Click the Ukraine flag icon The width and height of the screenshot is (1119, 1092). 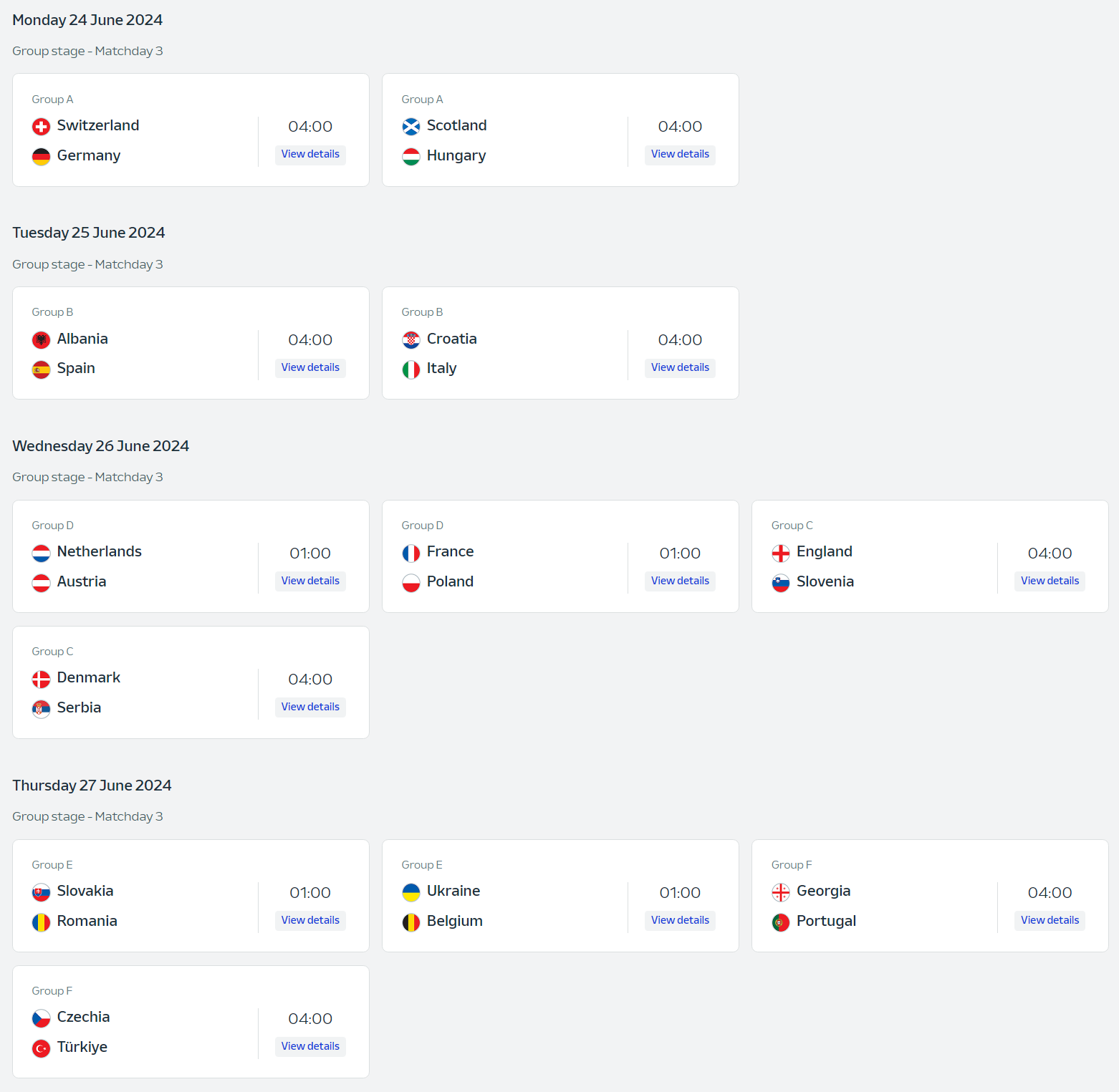click(411, 892)
